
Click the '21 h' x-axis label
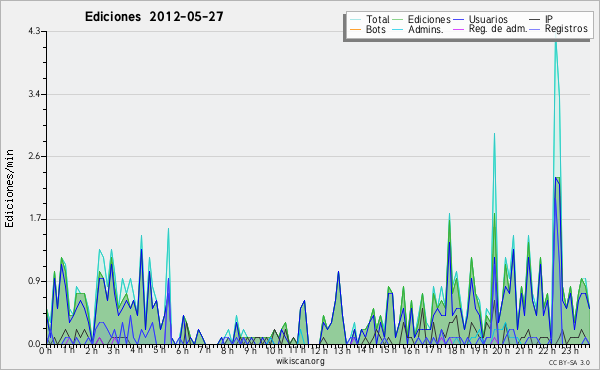tap(524, 350)
